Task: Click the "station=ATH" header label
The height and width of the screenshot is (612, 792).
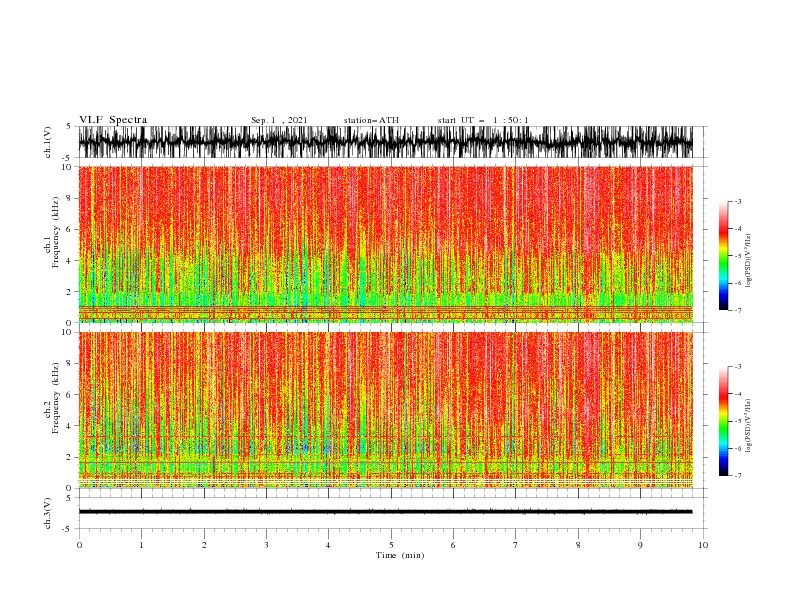Action: [x=371, y=120]
